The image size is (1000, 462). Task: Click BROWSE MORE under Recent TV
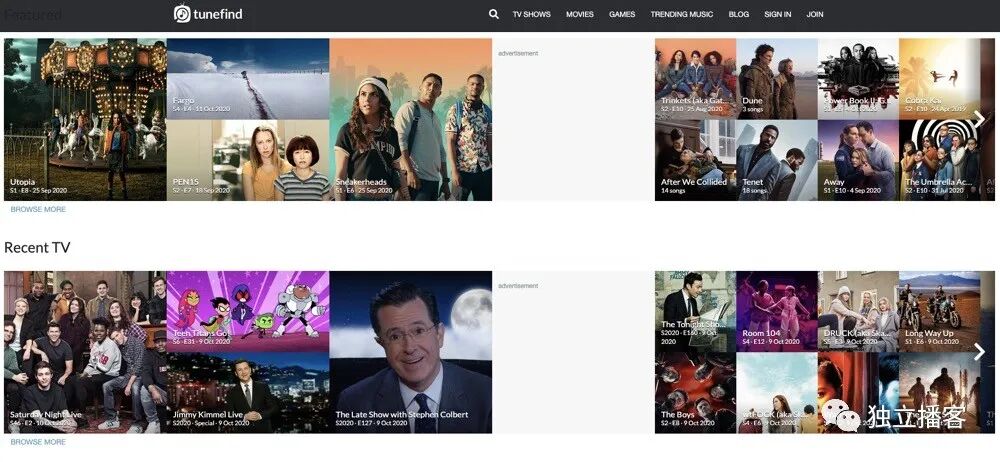tap(38, 442)
